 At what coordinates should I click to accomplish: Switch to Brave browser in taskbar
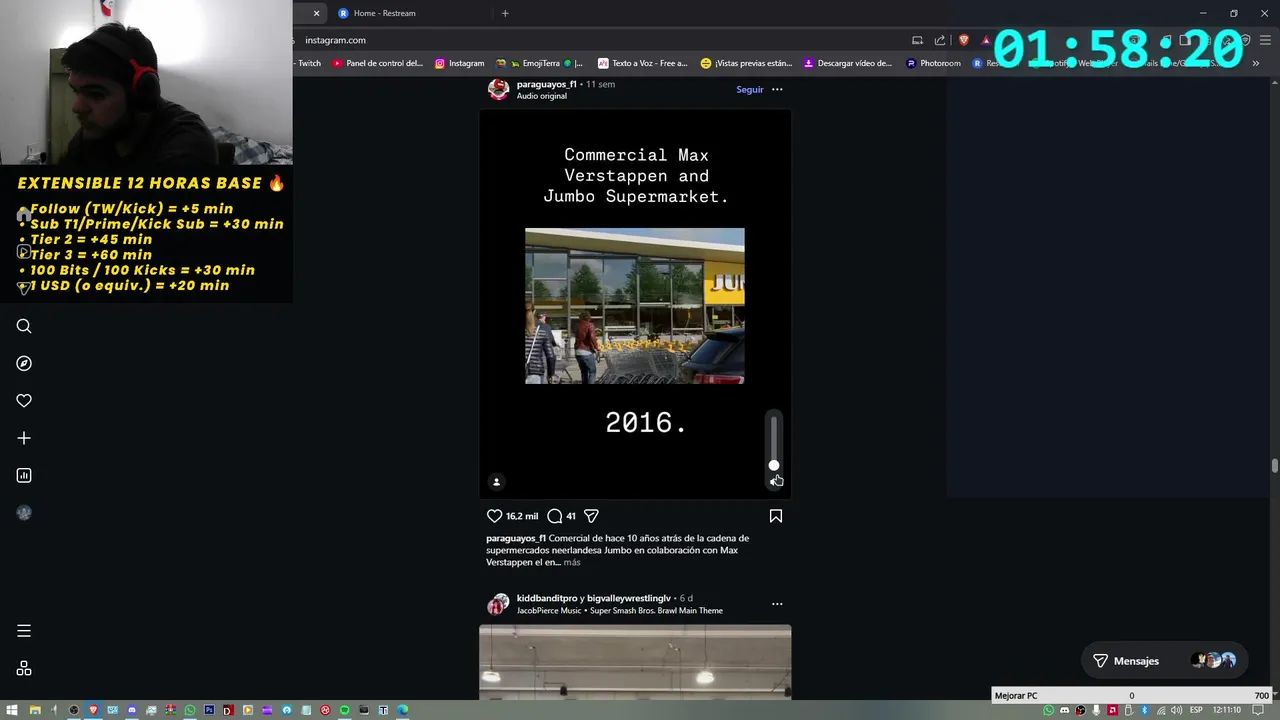pyautogui.click(x=93, y=710)
